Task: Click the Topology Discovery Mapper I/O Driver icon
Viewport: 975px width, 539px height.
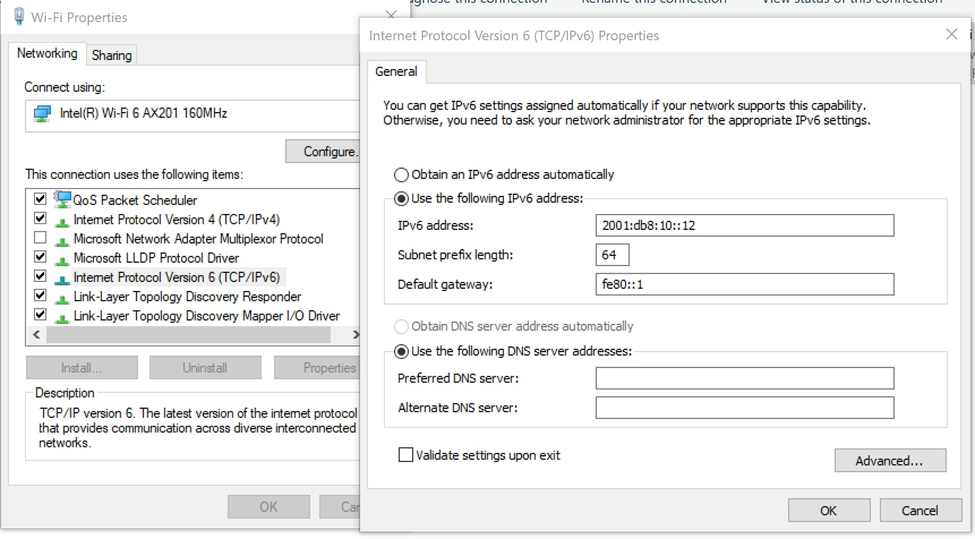Action: (62, 318)
